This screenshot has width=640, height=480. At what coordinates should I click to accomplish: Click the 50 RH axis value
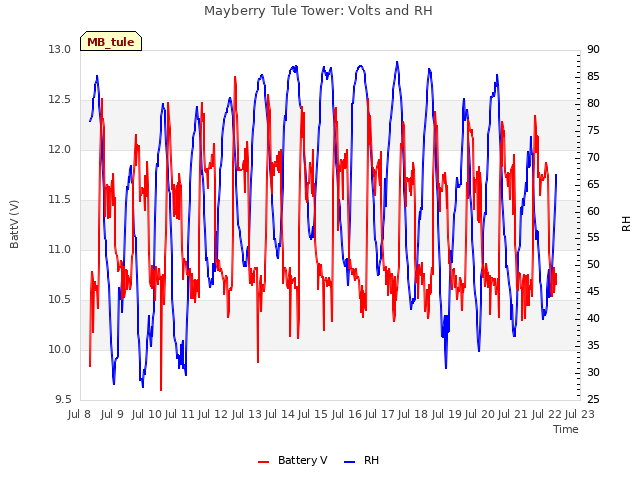tap(593, 264)
